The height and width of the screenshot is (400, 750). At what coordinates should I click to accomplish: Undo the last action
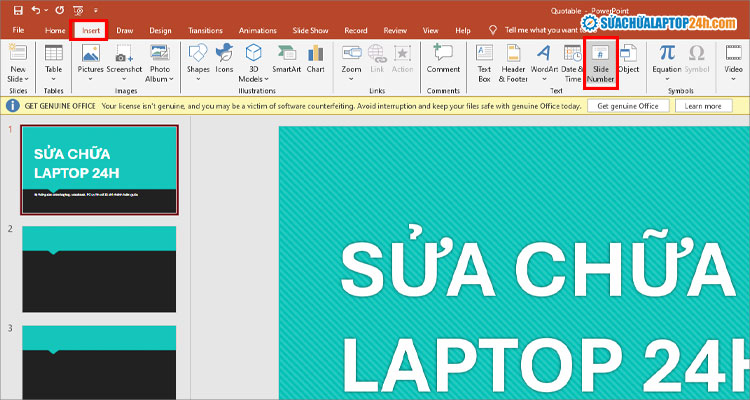pos(36,10)
